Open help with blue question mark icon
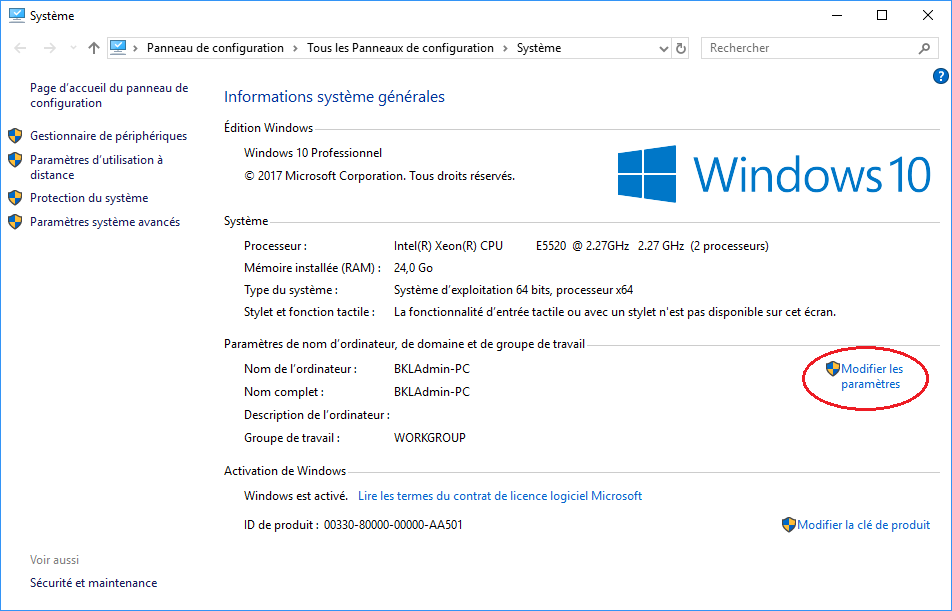Image resolution: width=952 pixels, height=611 pixels. (x=940, y=76)
